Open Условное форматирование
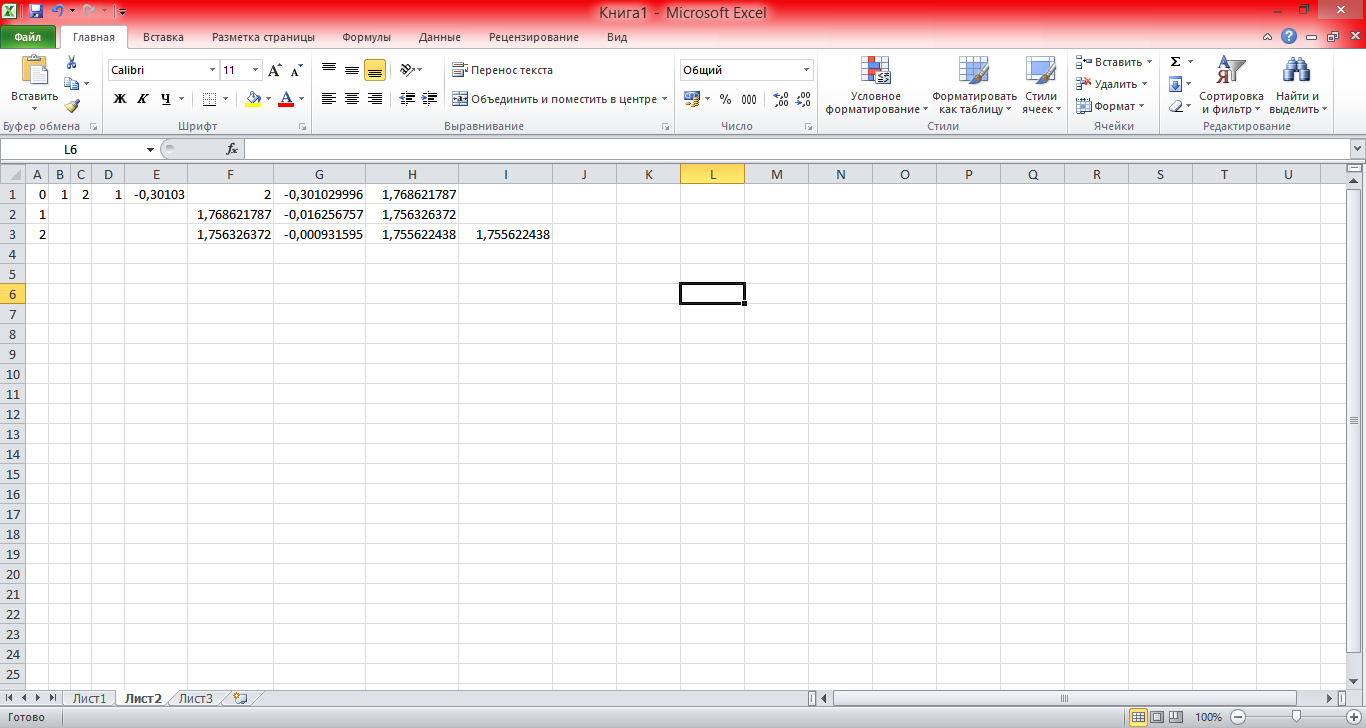This screenshot has width=1366, height=728. coord(876,85)
